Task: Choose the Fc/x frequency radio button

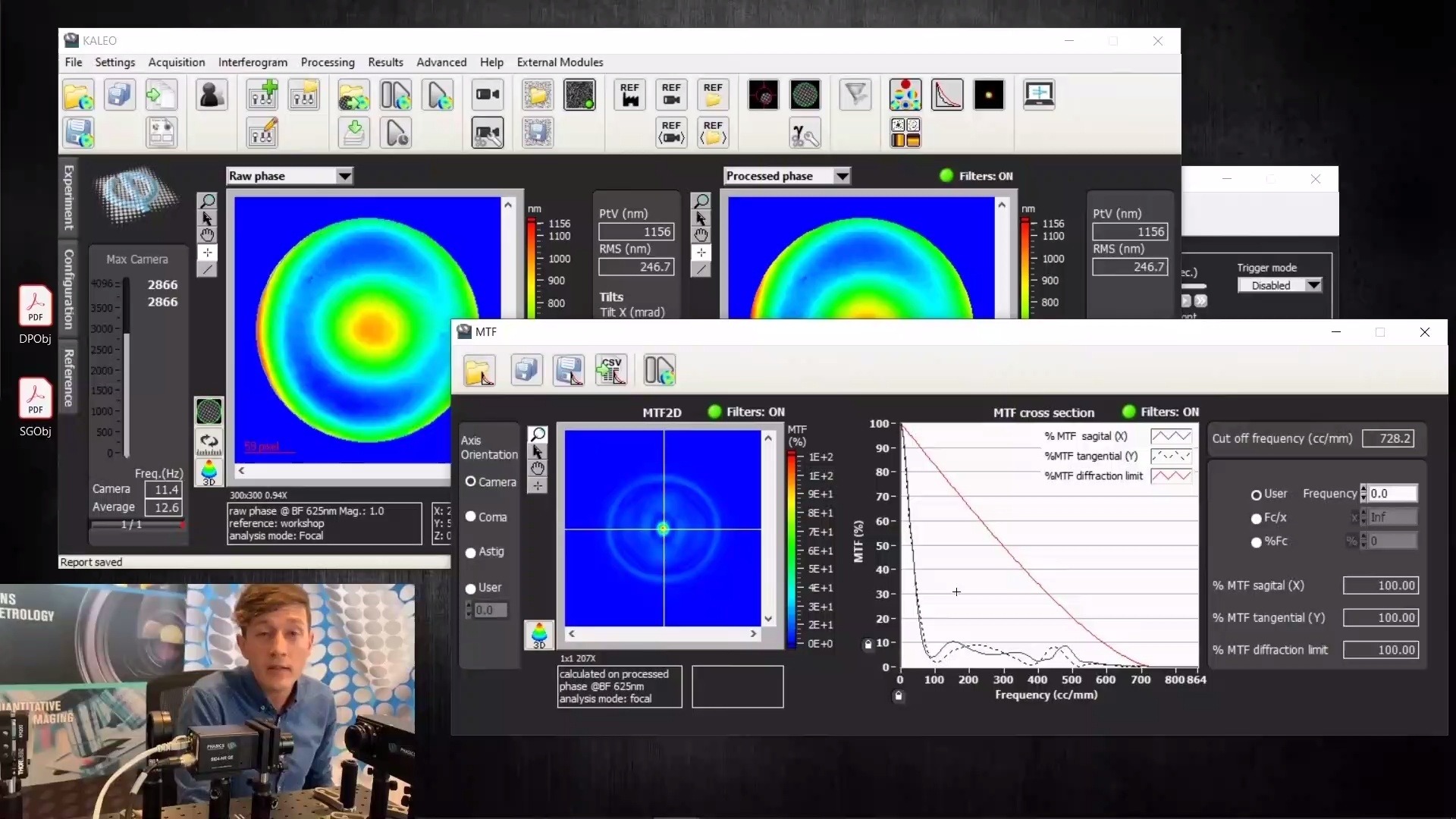Action: (1257, 518)
